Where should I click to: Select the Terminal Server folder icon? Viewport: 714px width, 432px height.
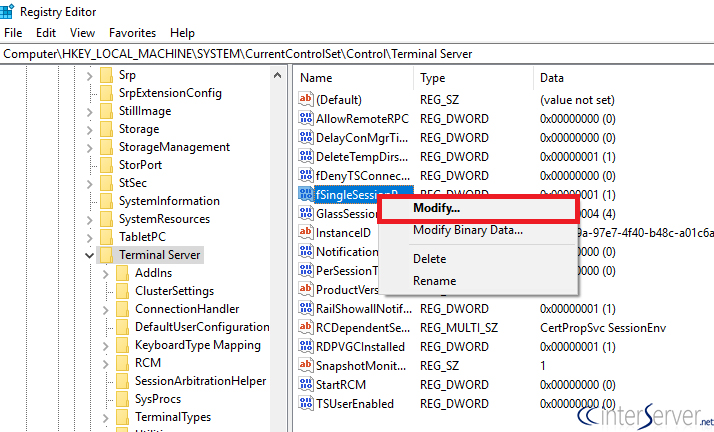point(107,255)
